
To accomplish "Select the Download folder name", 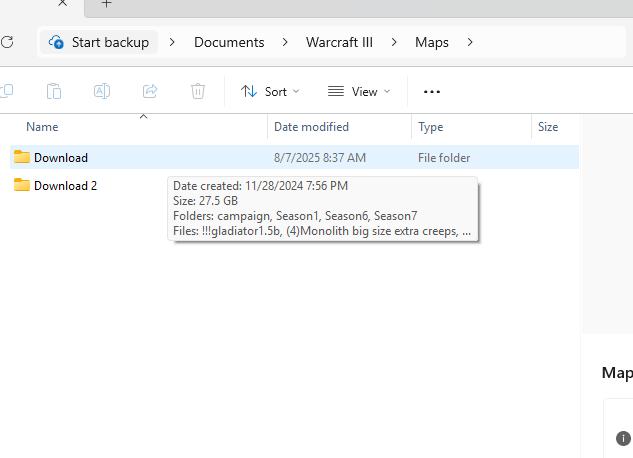I will [x=61, y=157].
